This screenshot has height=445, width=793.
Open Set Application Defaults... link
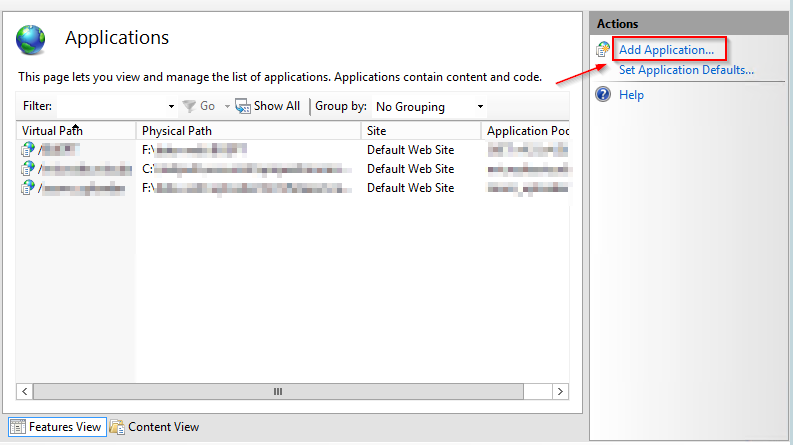click(x=686, y=70)
